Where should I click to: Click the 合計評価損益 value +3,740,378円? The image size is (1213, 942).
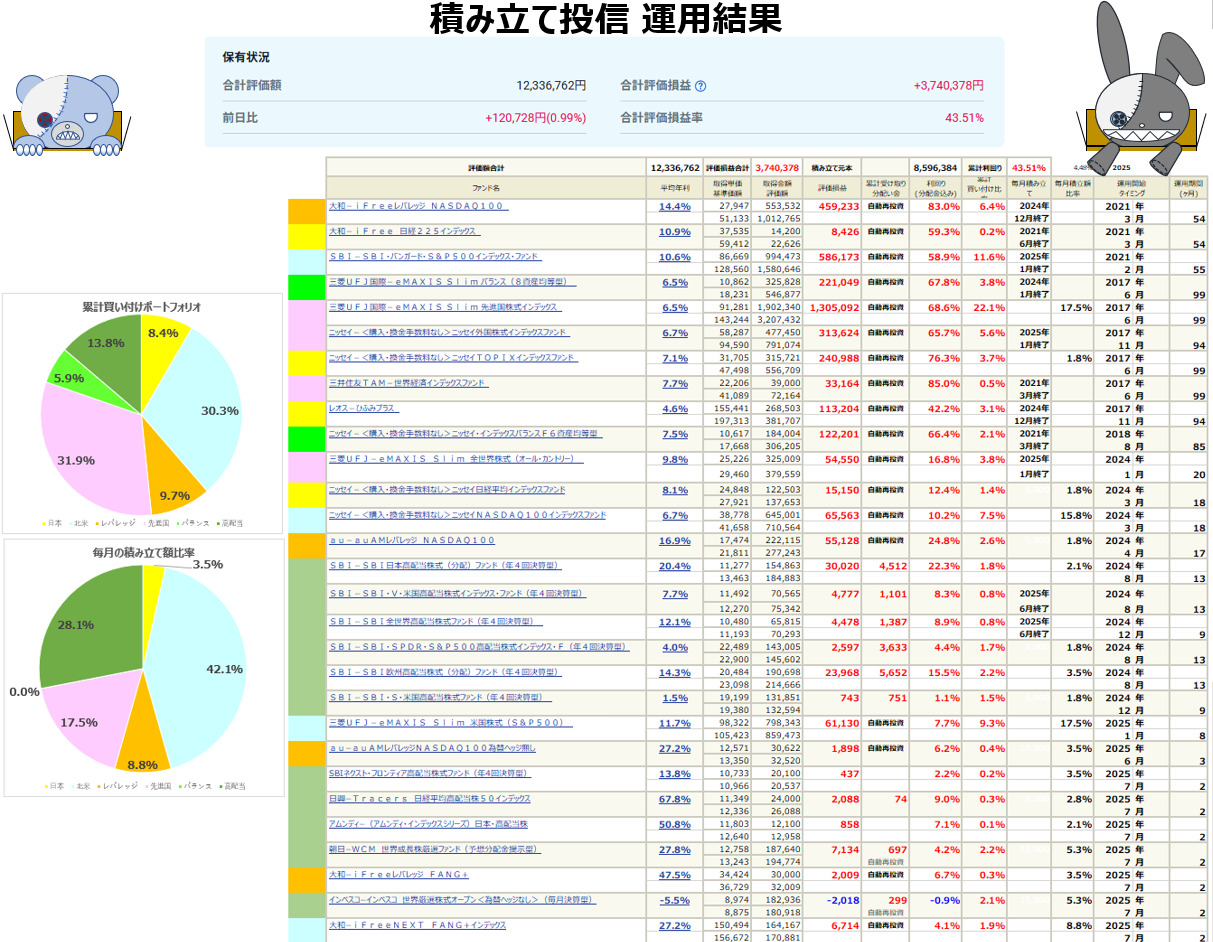pos(948,86)
